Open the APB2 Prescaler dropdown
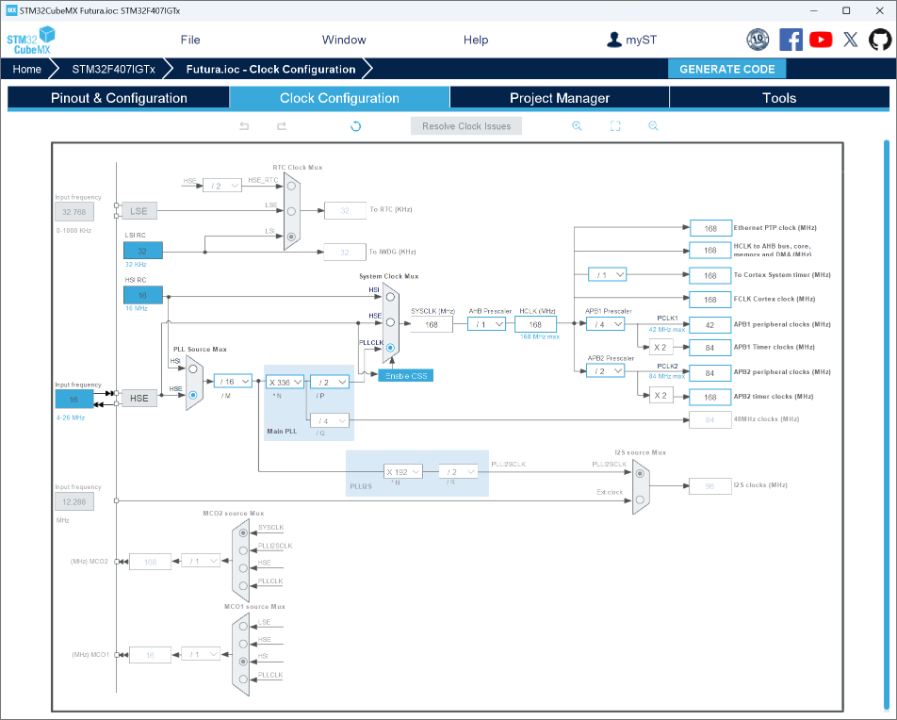The width and height of the screenshot is (897, 720). coord(606,371)
